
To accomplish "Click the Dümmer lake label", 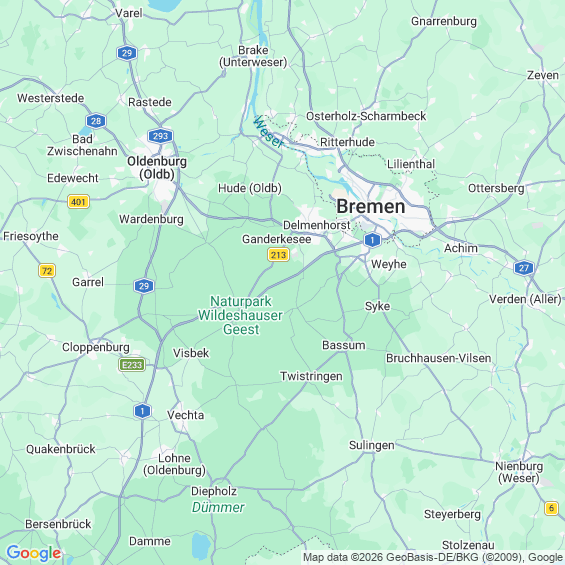I will point(218,507).
